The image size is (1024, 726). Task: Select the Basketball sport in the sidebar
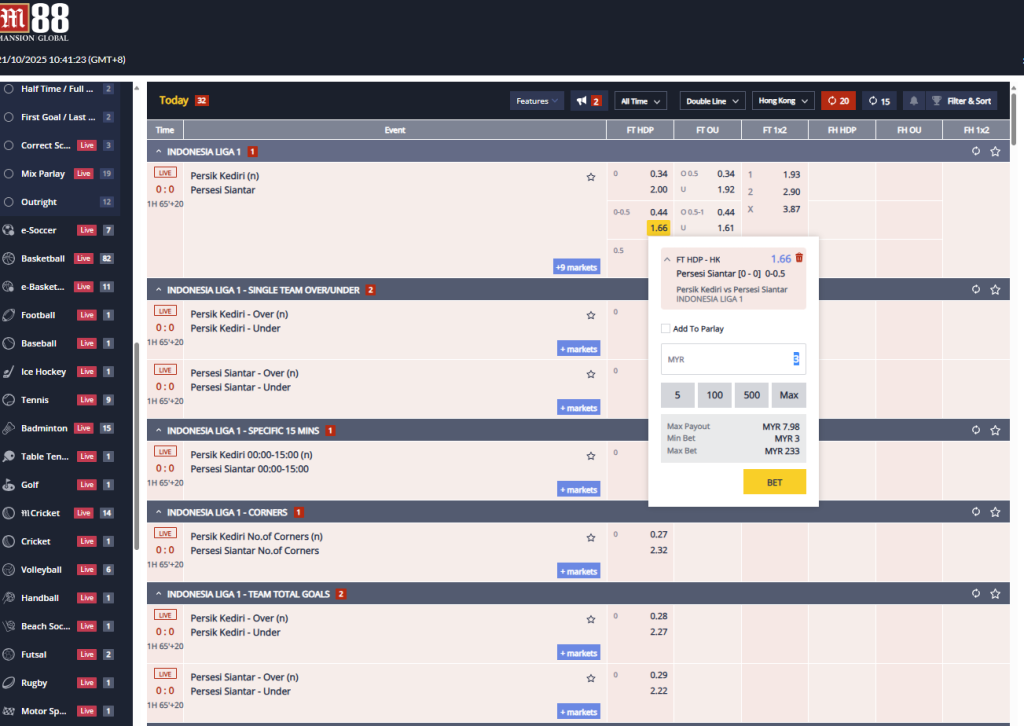pos(45,258)
